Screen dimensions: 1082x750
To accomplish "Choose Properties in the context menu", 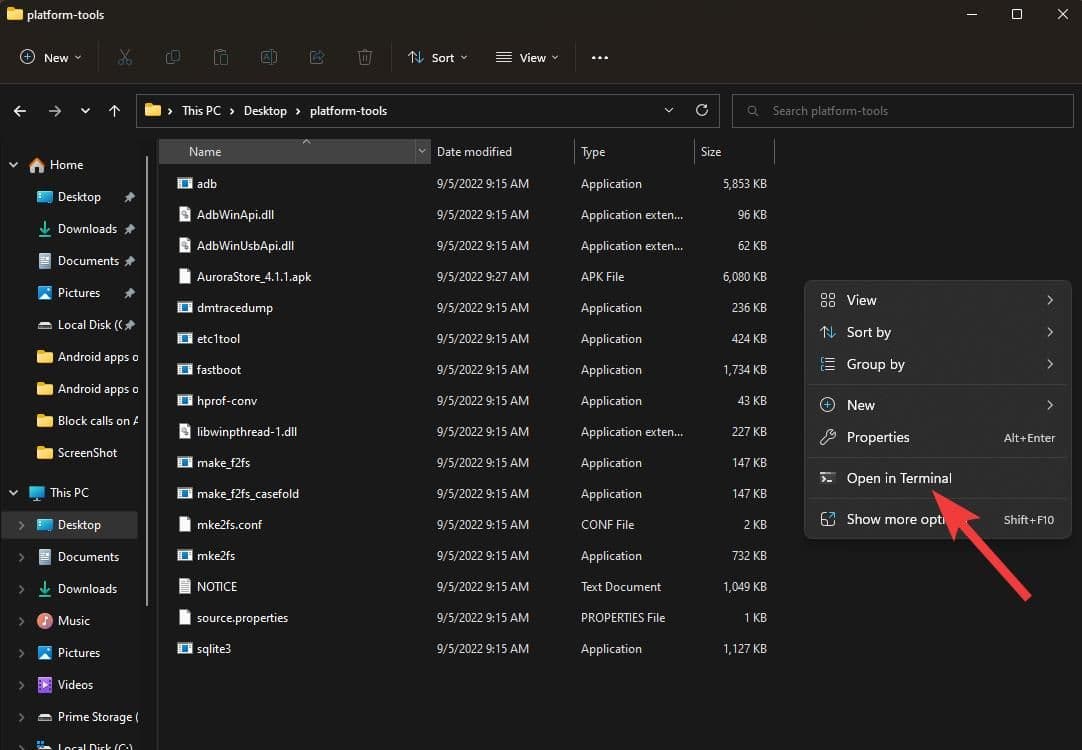I will pos(877,437).
